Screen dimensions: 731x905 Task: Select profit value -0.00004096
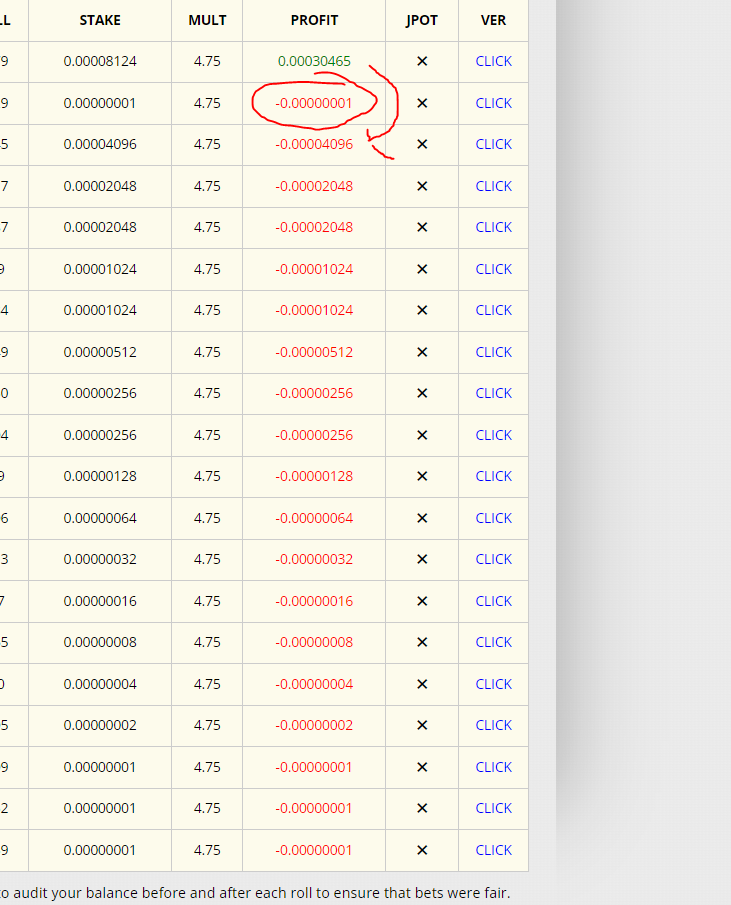pos(314,144)
